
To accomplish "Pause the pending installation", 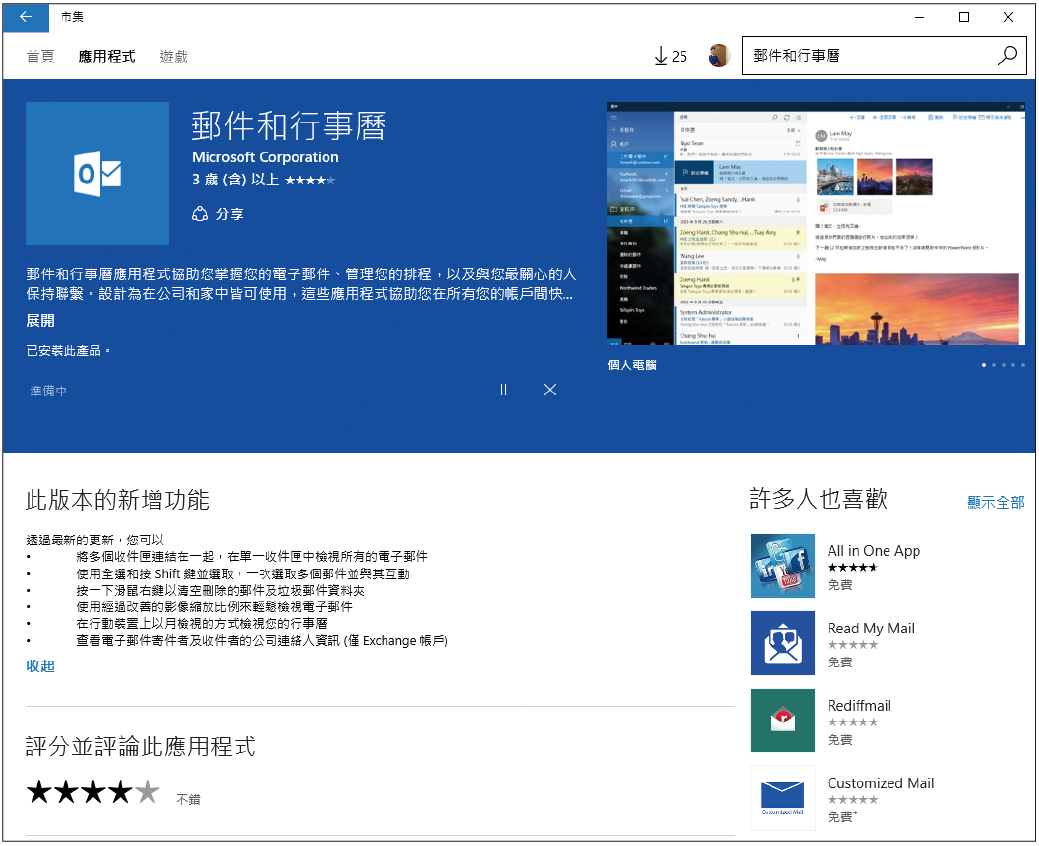I will [503, 390].
